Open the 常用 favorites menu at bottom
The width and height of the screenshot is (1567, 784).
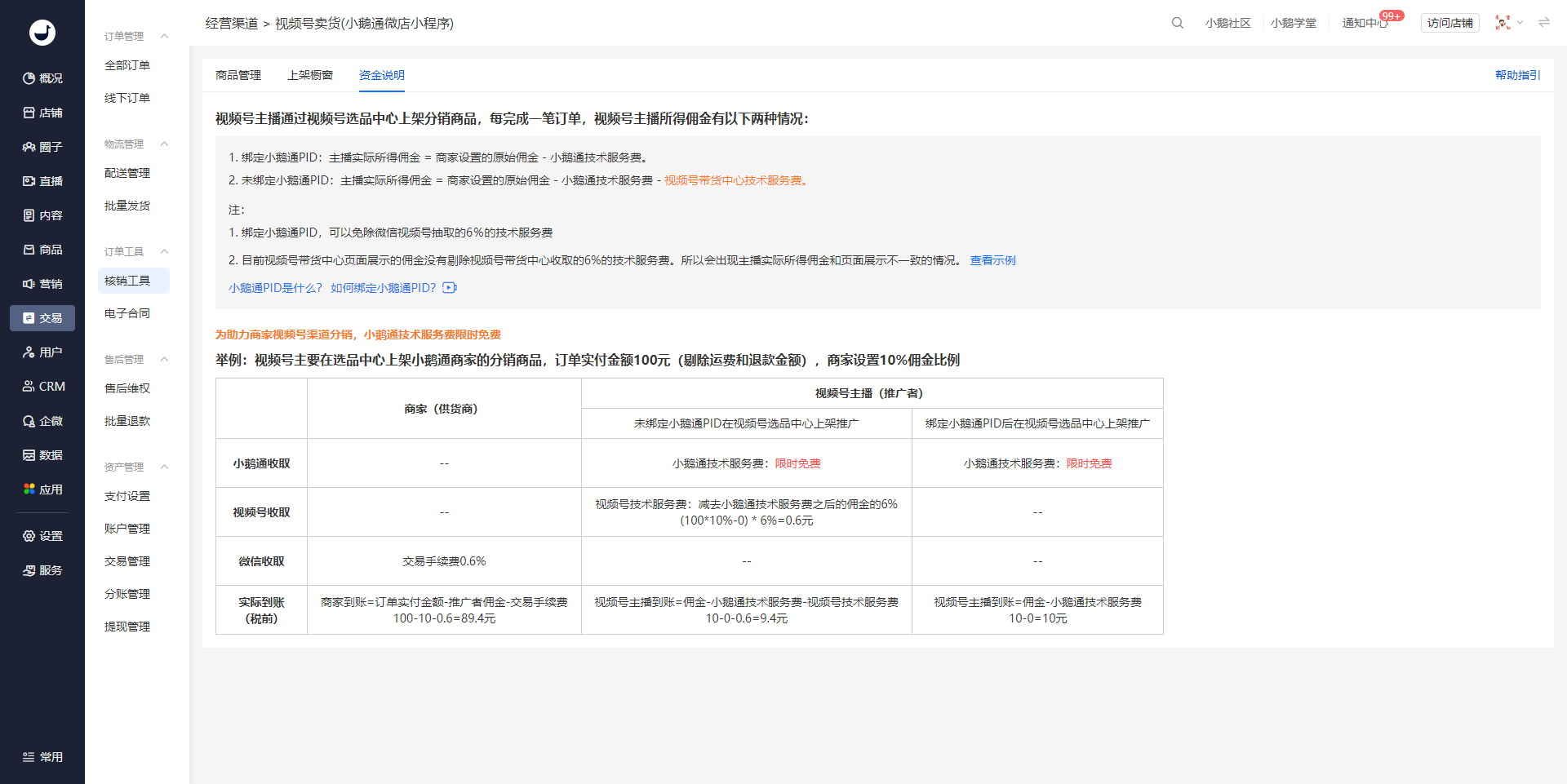click(x=42, y=757)
